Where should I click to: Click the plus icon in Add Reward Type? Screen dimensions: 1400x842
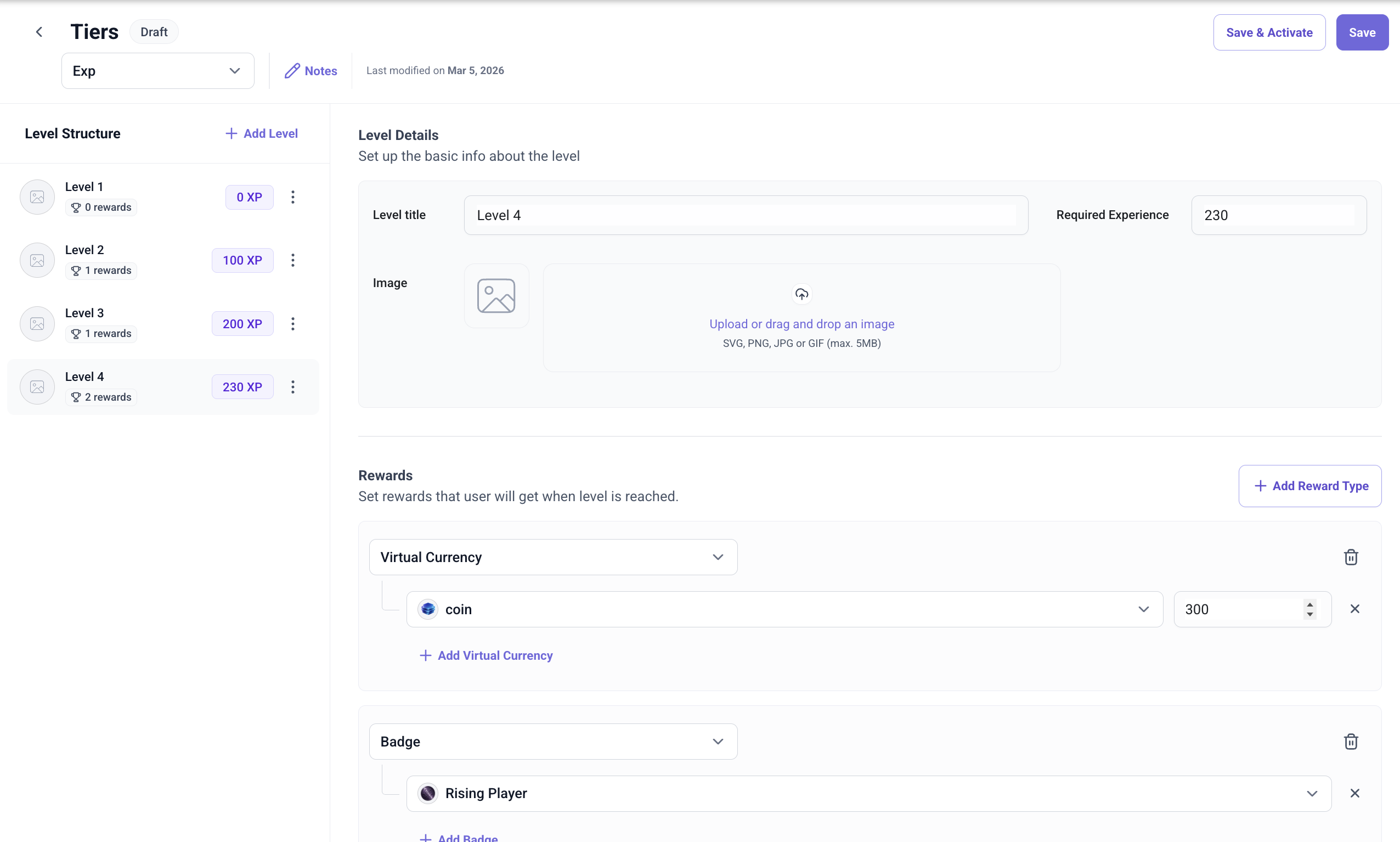1260,486
